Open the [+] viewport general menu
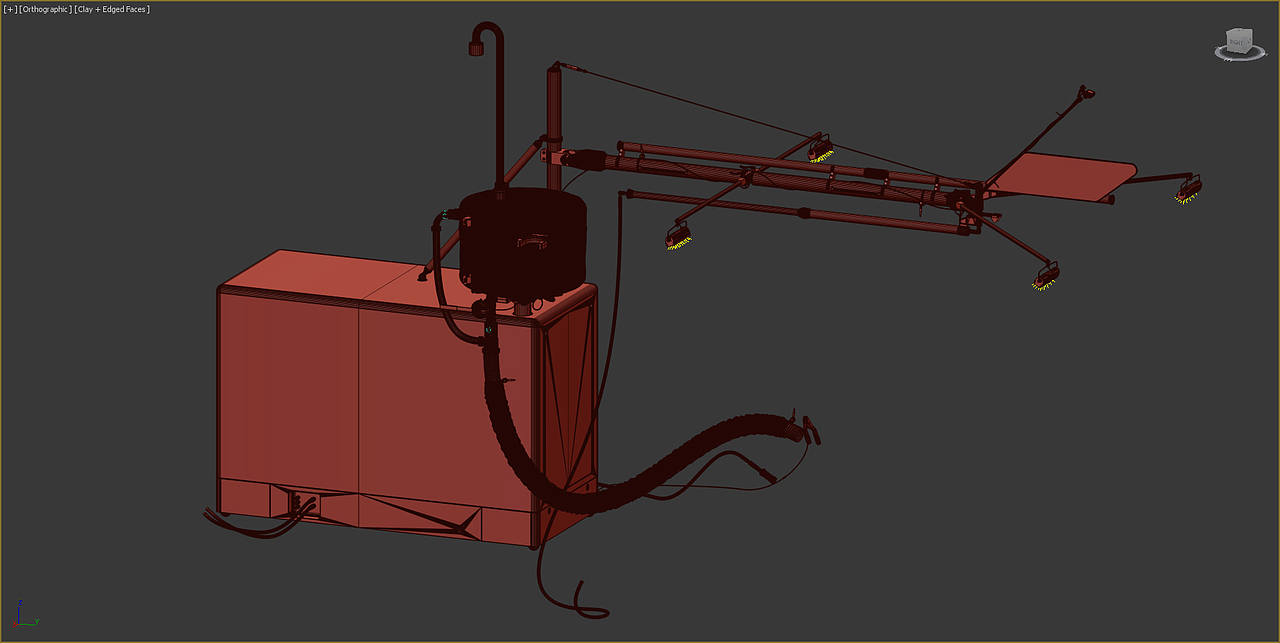Screen dimensions: 1280x643 (x=10, y=9)
